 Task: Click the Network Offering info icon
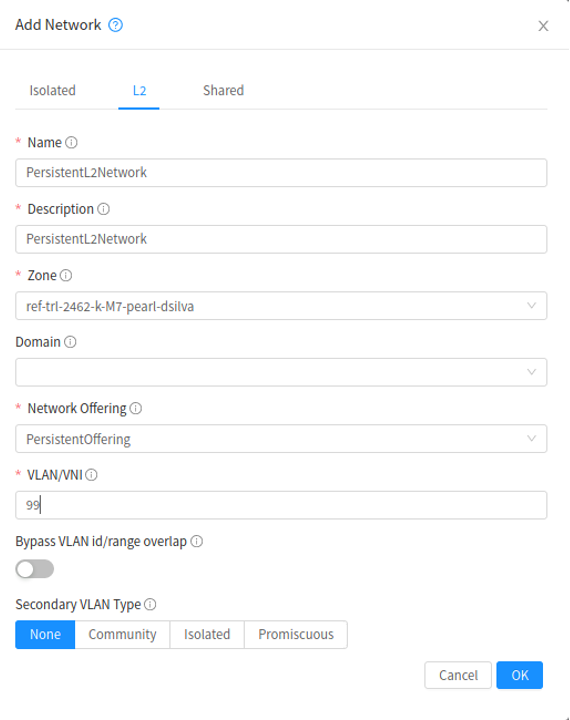(x=136, y=408)
